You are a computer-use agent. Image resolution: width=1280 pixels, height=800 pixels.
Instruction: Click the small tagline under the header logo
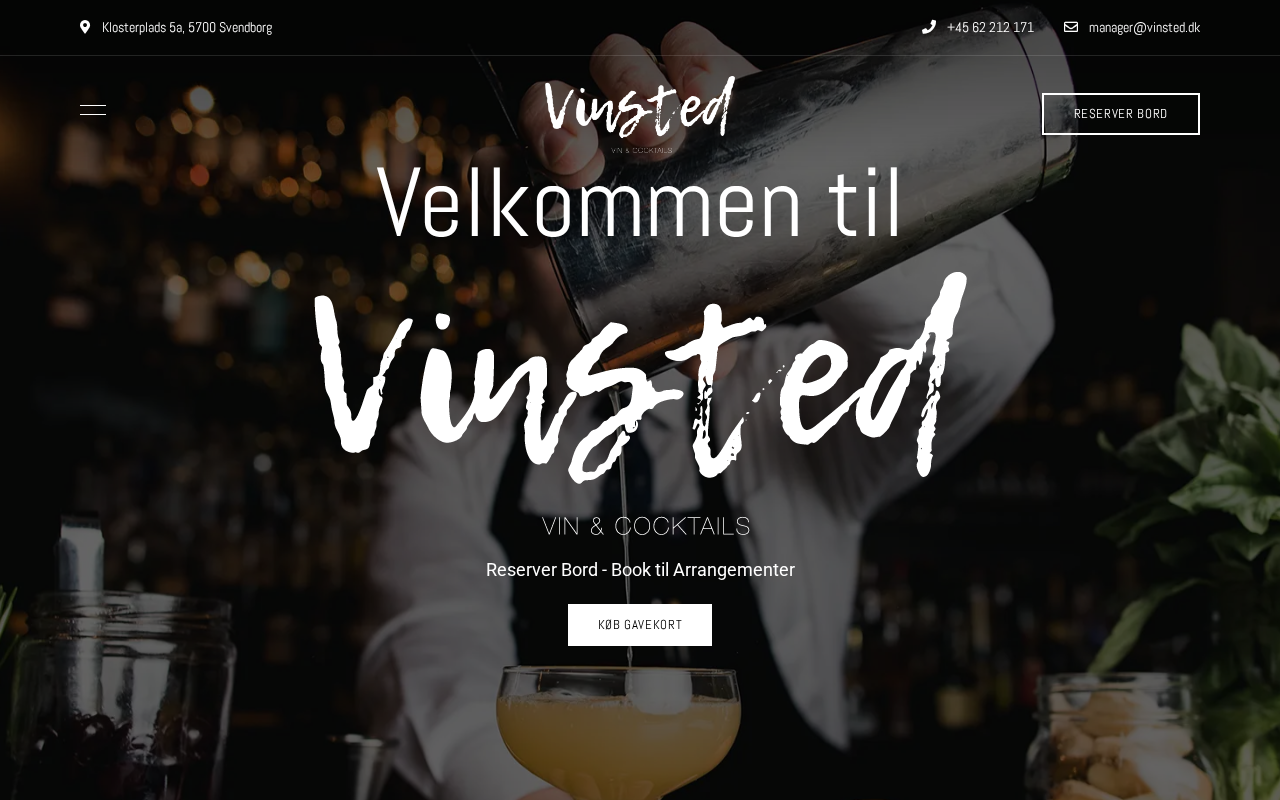[x=641, y=150]
